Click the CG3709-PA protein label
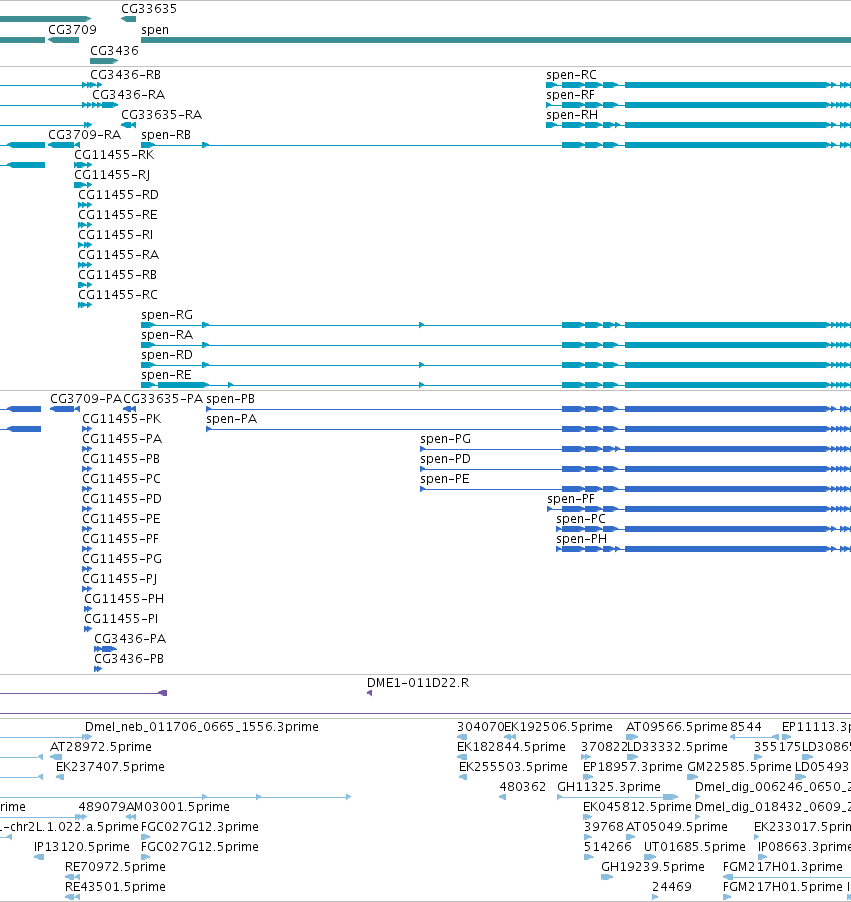The height and width of the screenshot is (902, 851). (86, 399)
